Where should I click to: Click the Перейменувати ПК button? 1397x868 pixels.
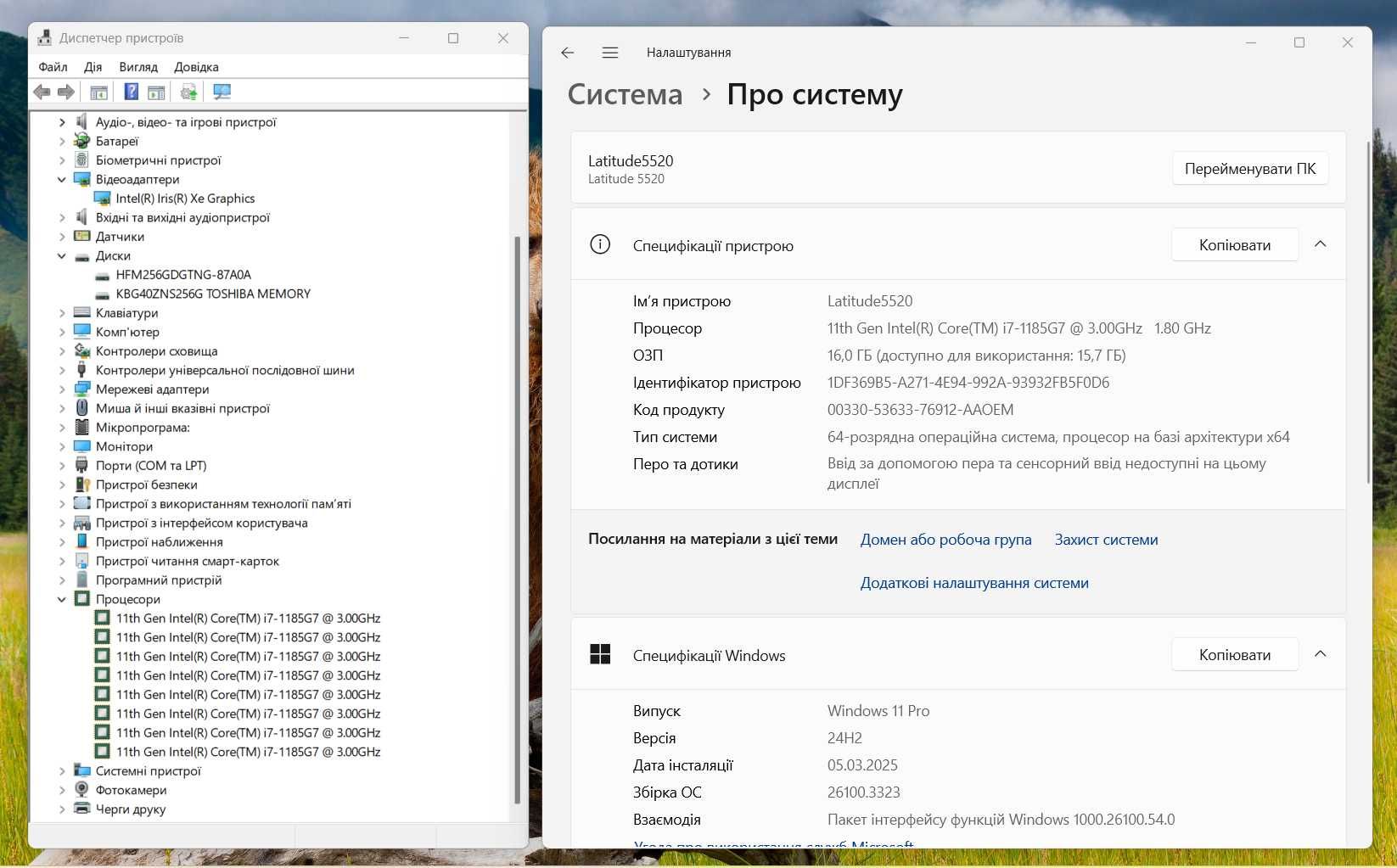coord(1250,169)
